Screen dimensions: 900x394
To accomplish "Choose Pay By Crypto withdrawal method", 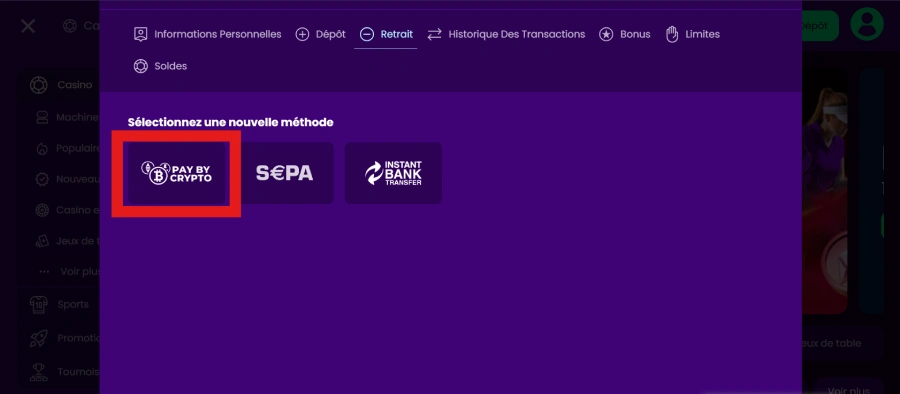I will pos(176,172).
